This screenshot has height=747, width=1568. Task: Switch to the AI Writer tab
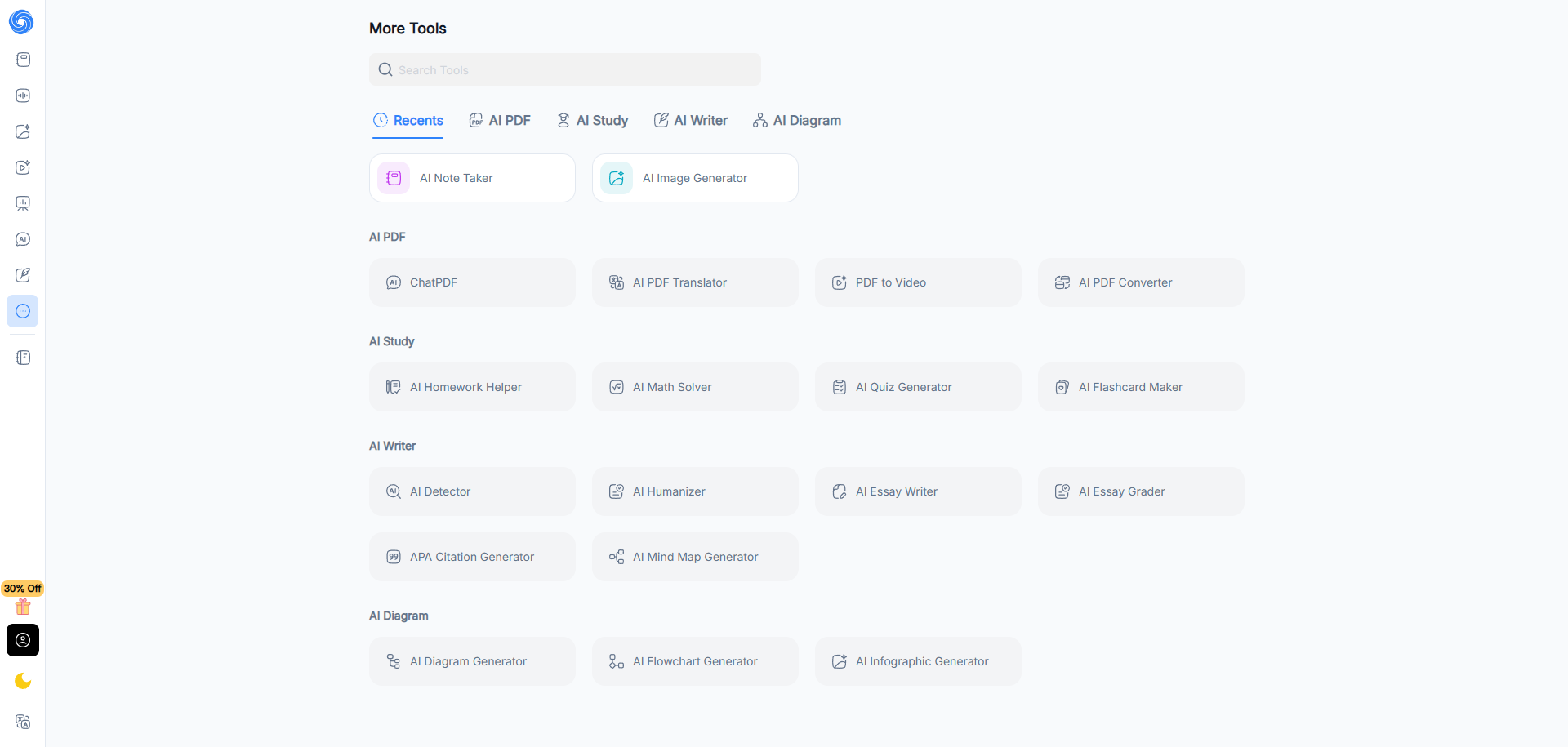[x=690, y=121]
